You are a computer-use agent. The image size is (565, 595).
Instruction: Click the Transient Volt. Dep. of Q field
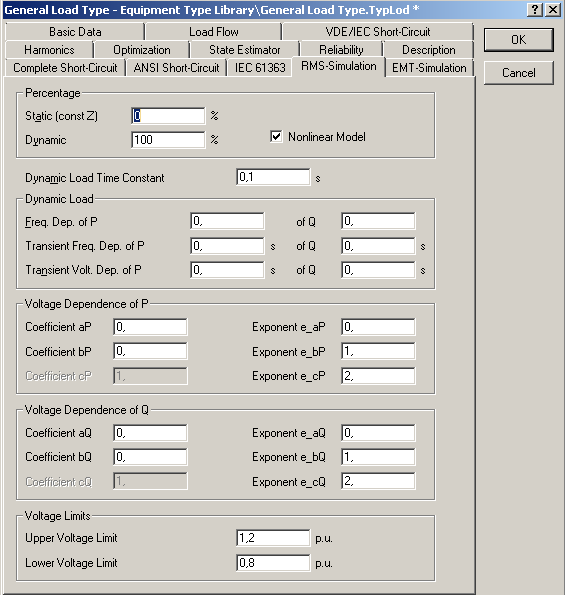coord(378,270)
